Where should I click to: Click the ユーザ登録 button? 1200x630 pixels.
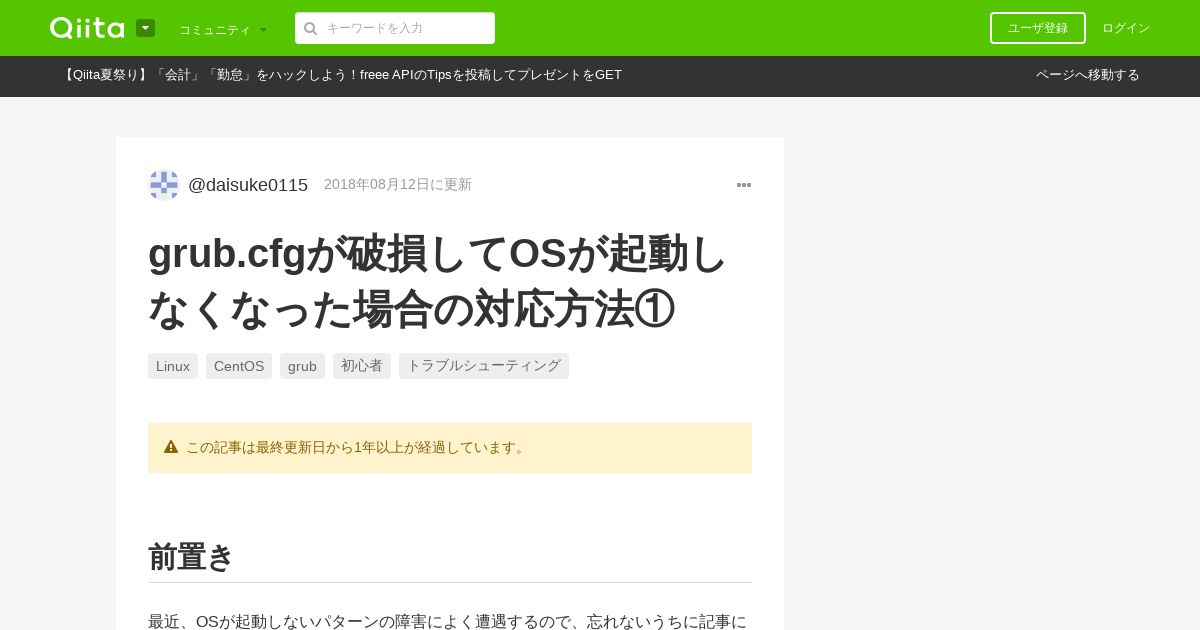(1038, 28)
